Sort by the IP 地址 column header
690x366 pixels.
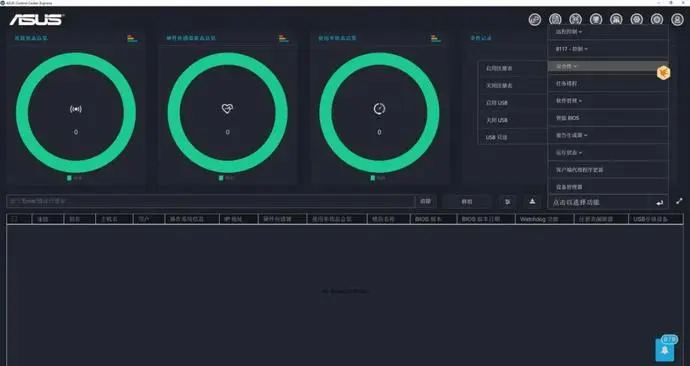coord(238,219)
